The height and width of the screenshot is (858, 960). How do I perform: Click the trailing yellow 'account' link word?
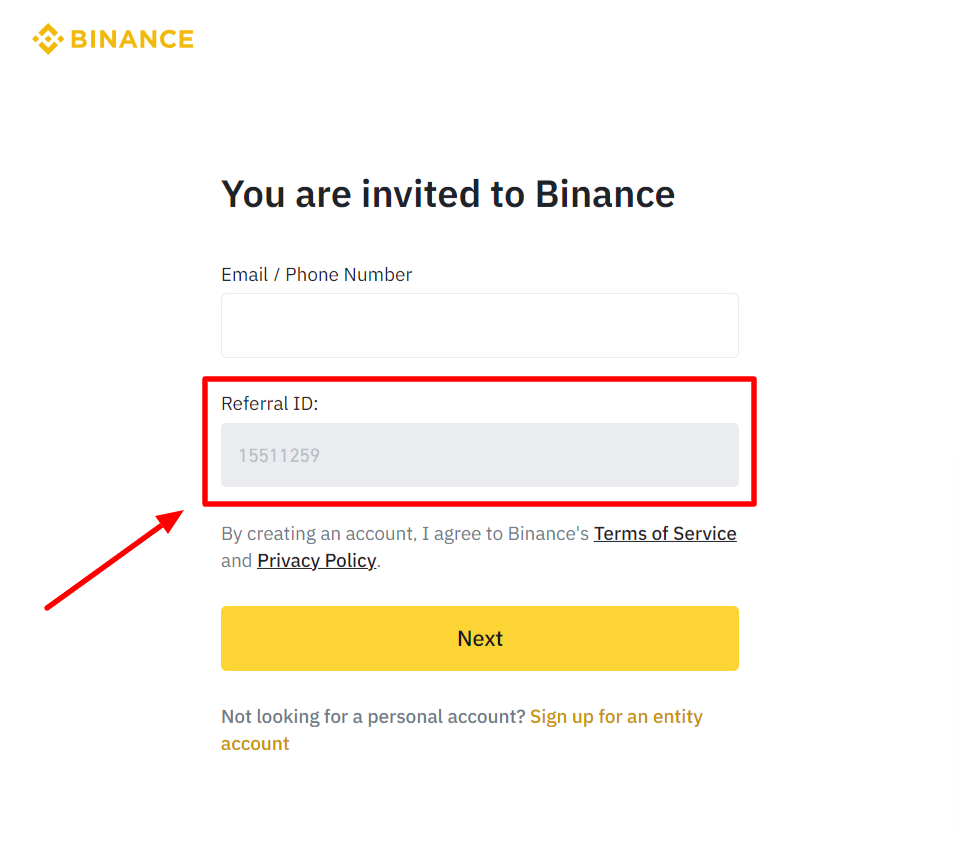255,743
